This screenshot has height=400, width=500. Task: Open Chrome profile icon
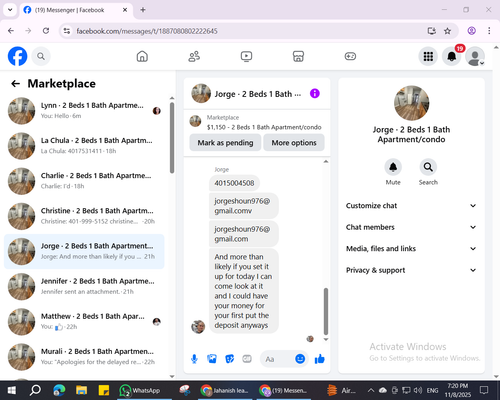pyautogui.click(x=472, y=31)
